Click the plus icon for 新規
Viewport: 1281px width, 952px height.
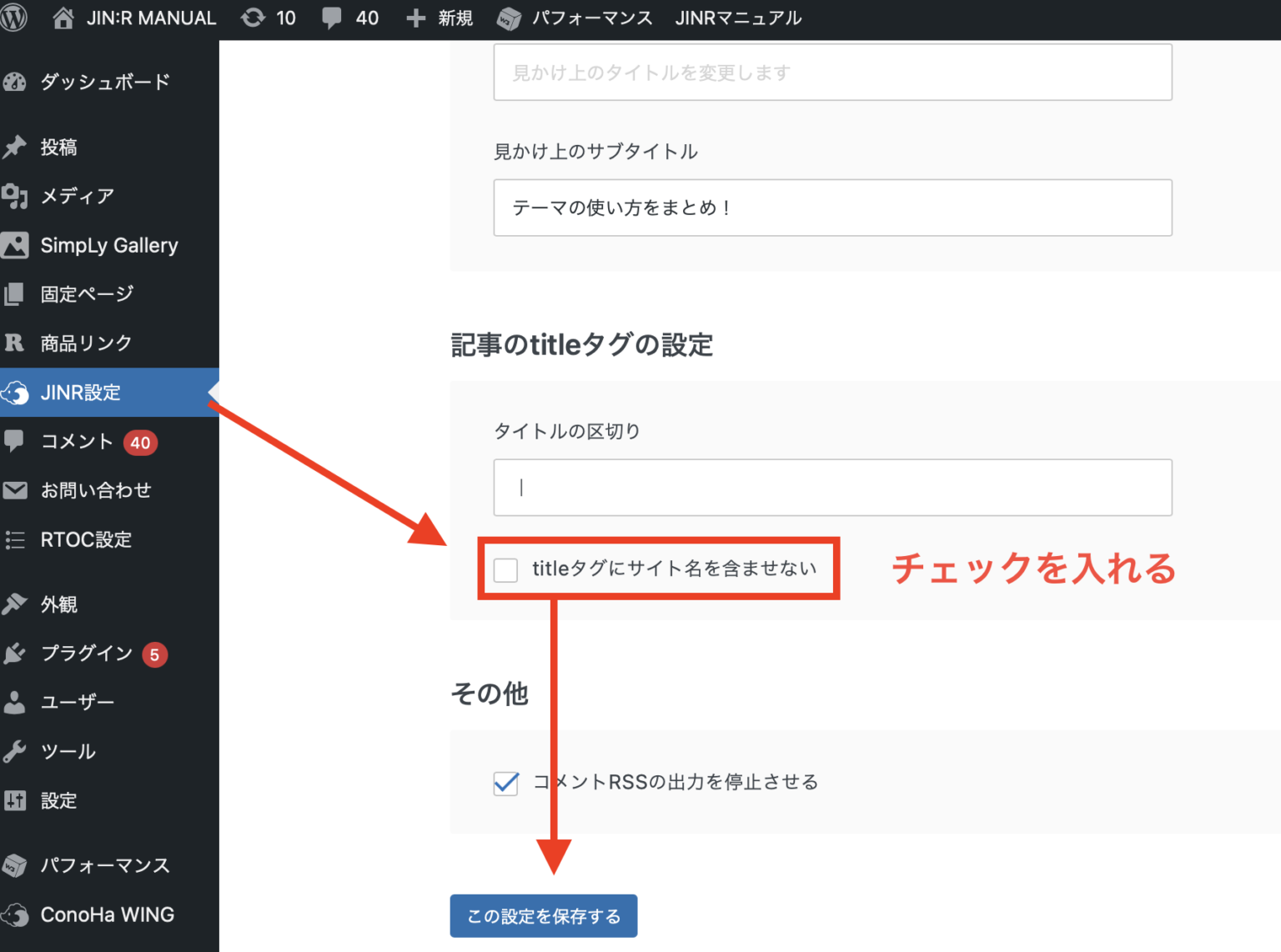click(415, 18)
